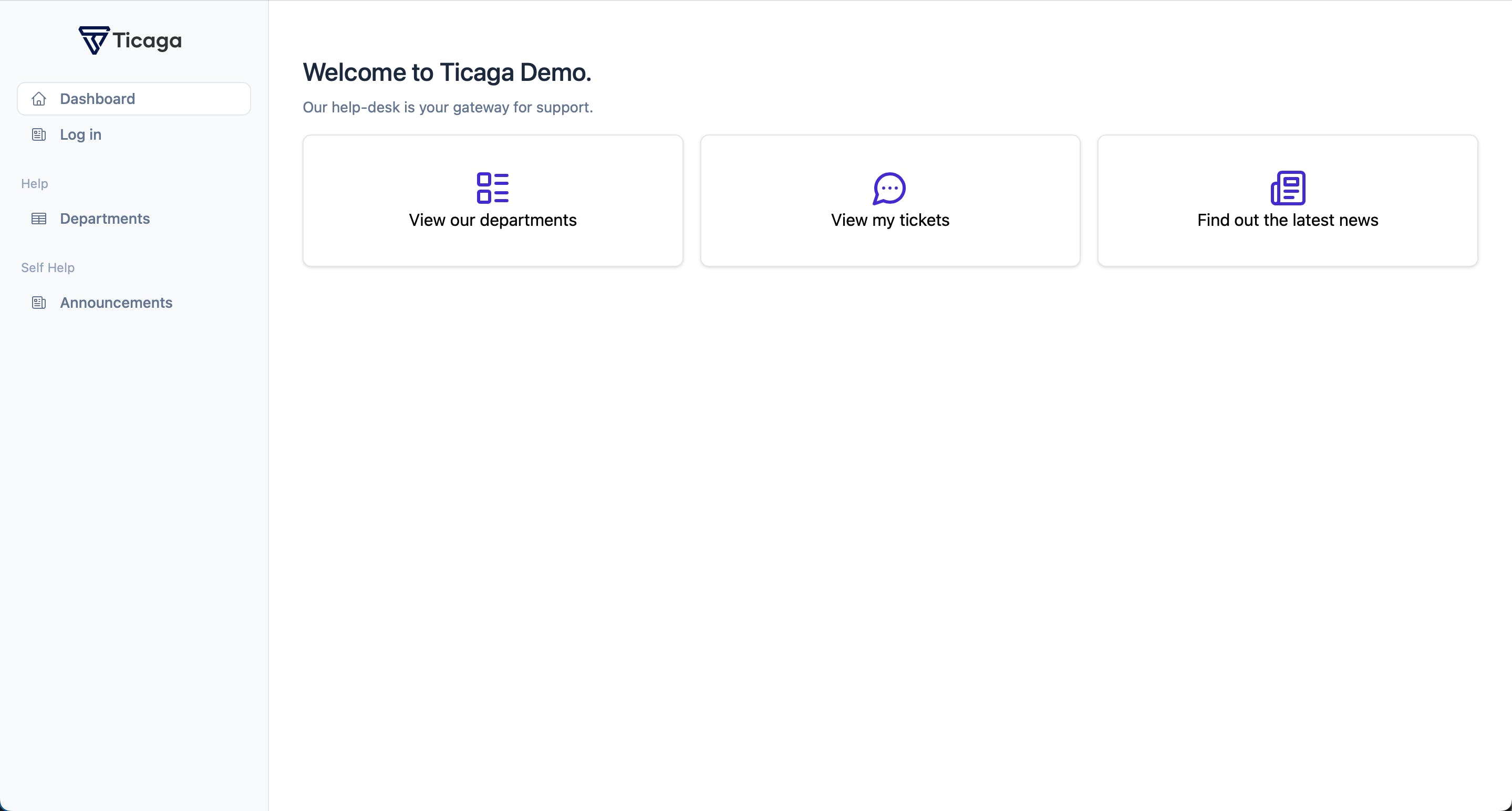
Task: Click 'Find out the latest news' text
Action: coord(1287,220)
